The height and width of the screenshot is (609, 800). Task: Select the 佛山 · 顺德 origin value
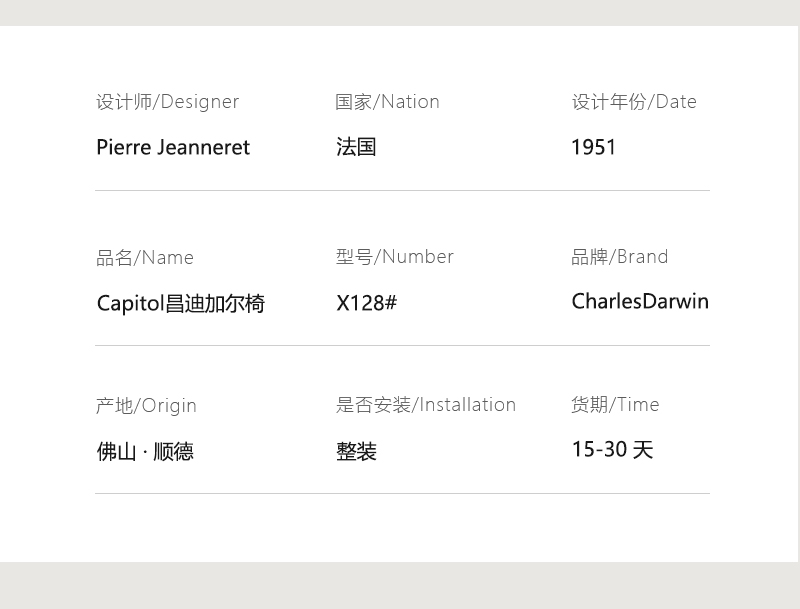point(145,452)
